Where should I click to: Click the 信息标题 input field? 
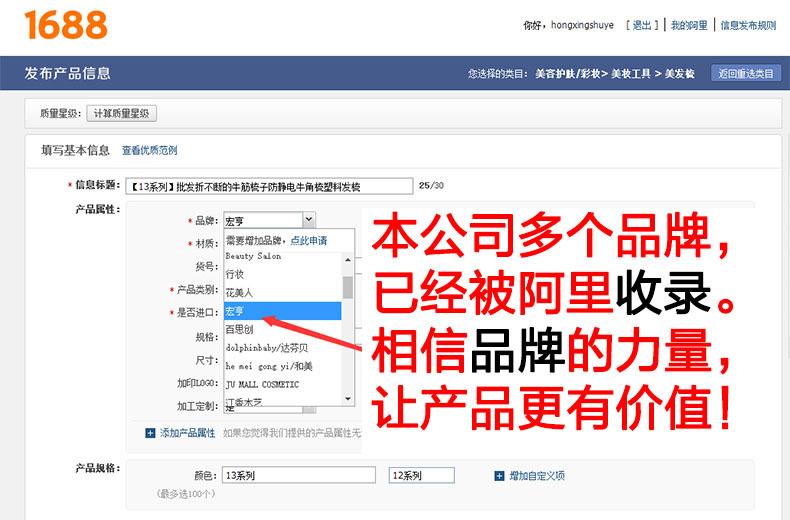[269, 186]
